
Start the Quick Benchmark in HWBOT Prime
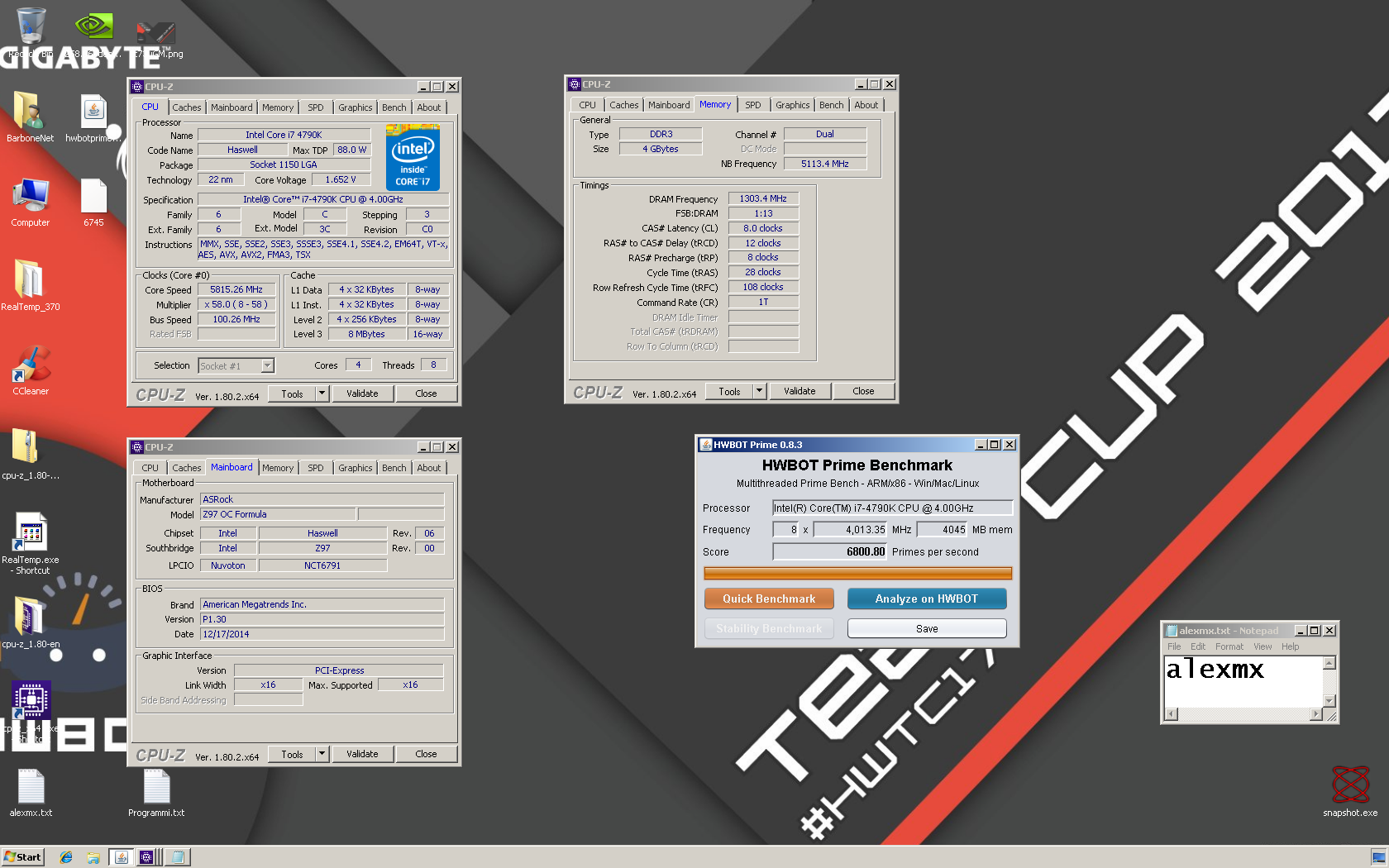(769, 599)
